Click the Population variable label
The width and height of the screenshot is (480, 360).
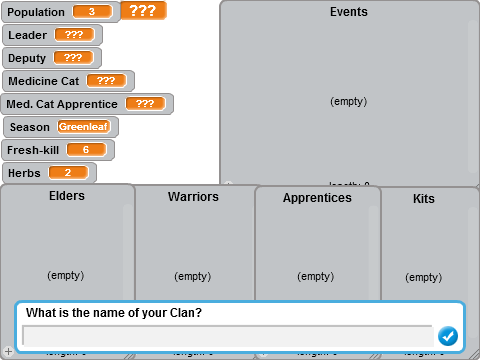point(36,12)
